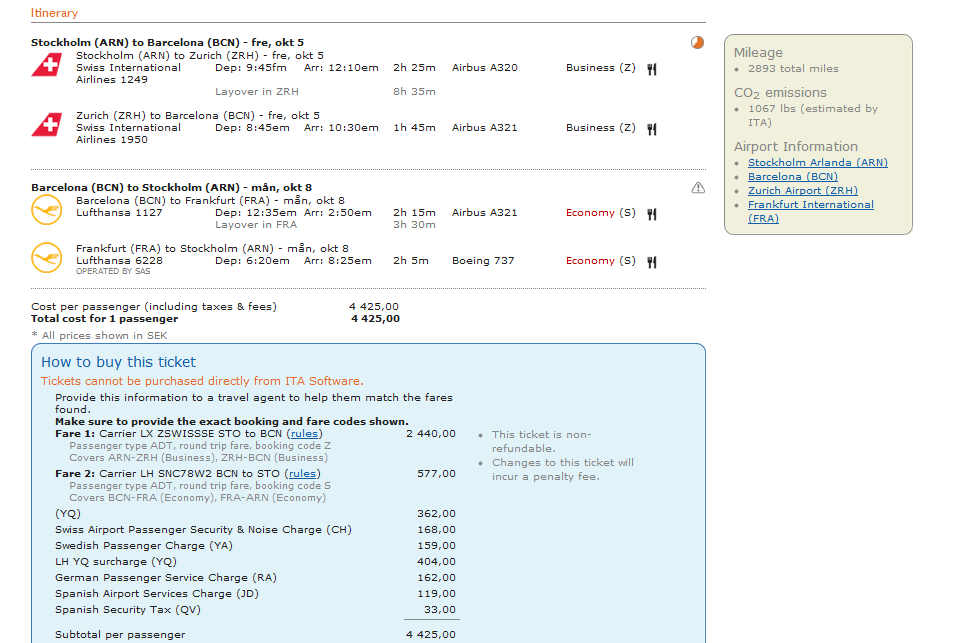Select 'Stockholm (ARN) to Barcelona (BCN)' trip header
The height and width of the screenshot is (643, 953).
(x=167, y=43)
